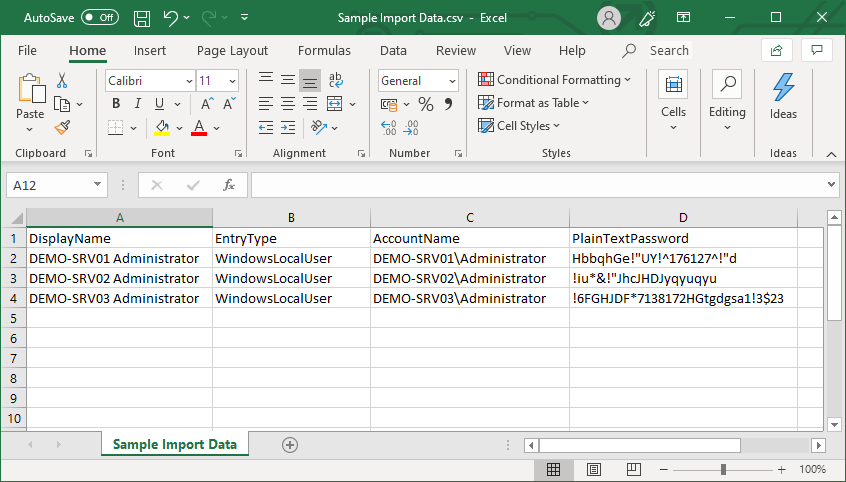Click the Copy icon
This screenshot has height=482, width=846.
pyautogui.click(x=62, y=104)
